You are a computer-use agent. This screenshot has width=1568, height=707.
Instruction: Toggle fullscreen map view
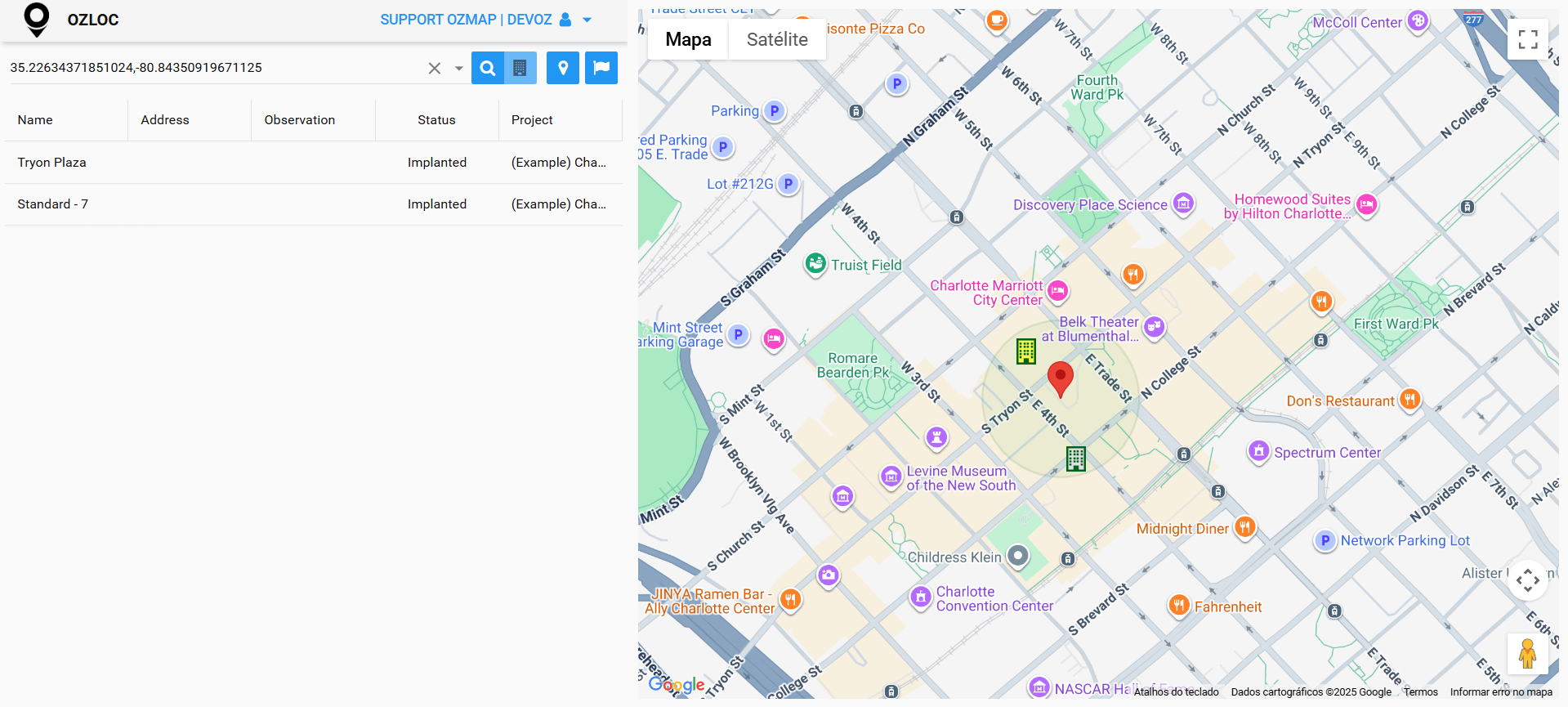point(1528,39)
